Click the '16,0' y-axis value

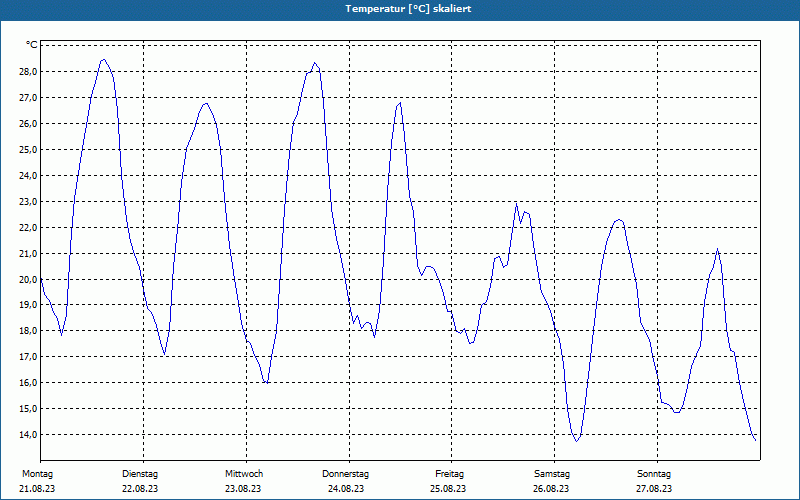coord(28,383)
